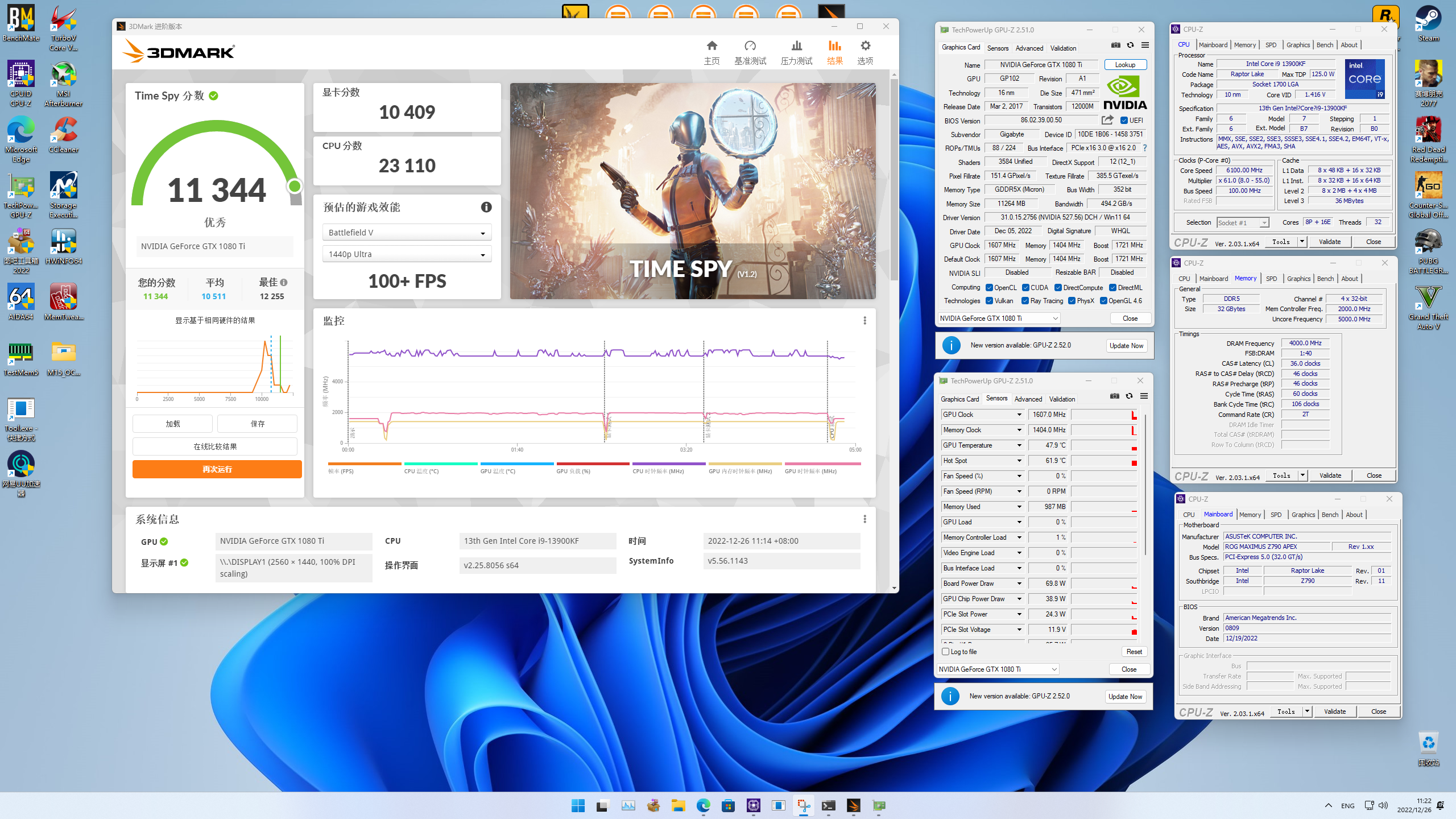Toggle the PhysX checkbox in GPU-Z
1456x819 pixels.
[1072, 301]
